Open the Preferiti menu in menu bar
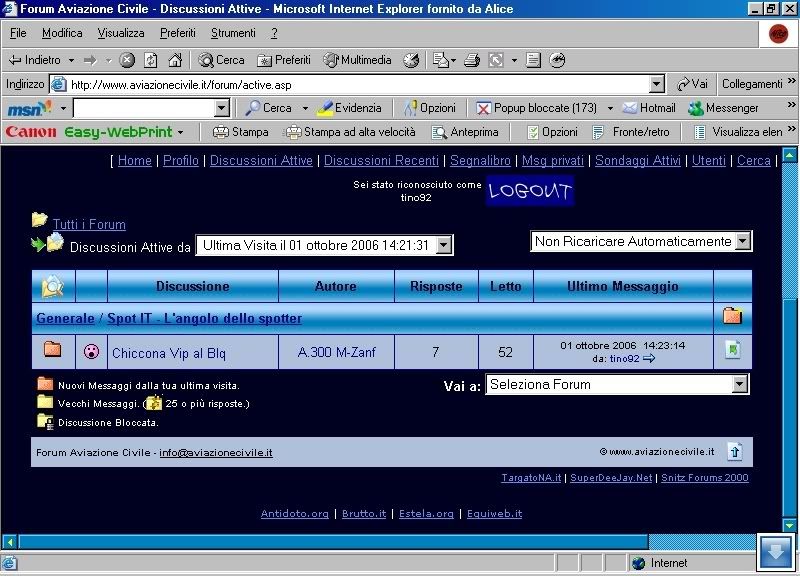800x576 pixels. click(x=178, y=33)
